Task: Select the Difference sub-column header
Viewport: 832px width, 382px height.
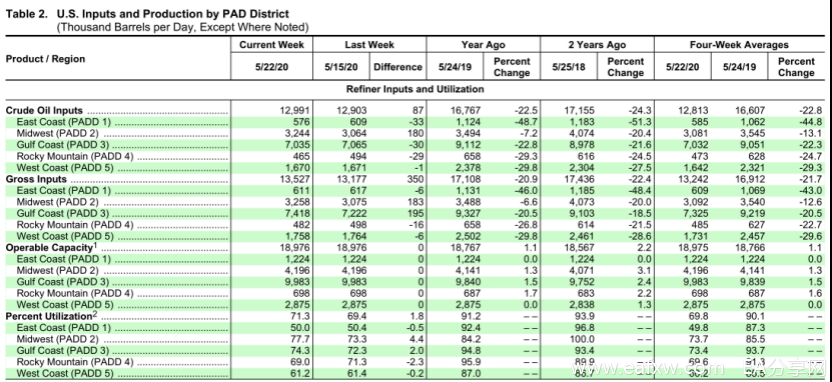Action: 397,67
